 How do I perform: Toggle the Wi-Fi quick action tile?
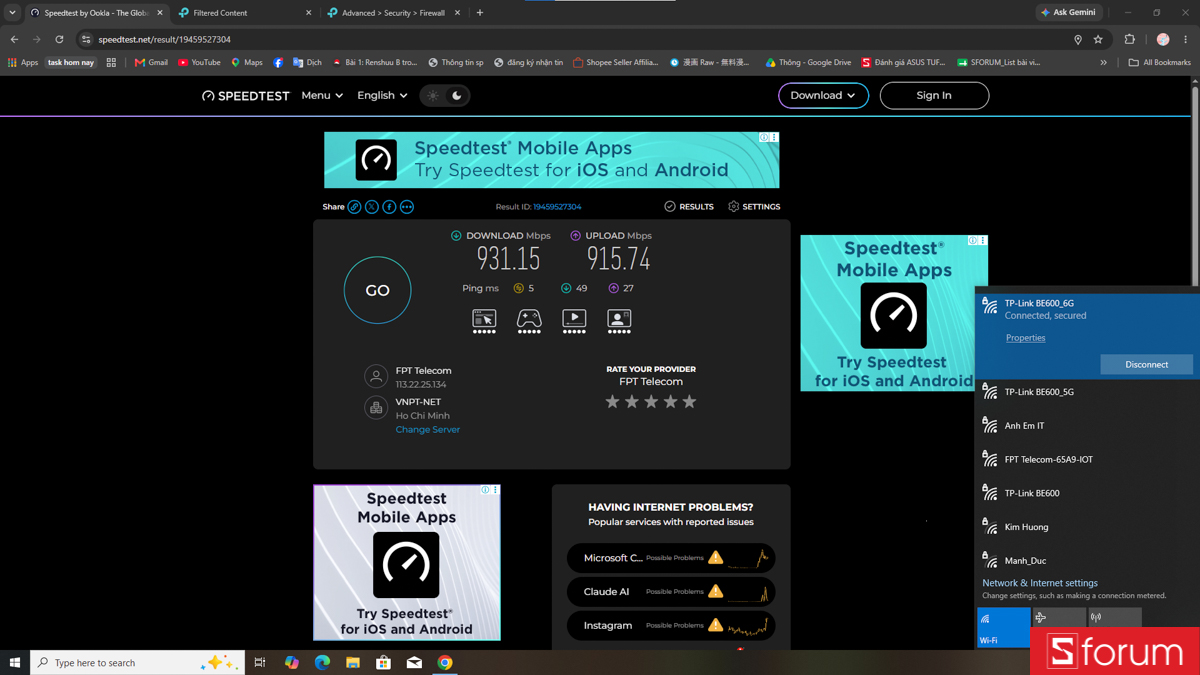[x=1004, y=627]
